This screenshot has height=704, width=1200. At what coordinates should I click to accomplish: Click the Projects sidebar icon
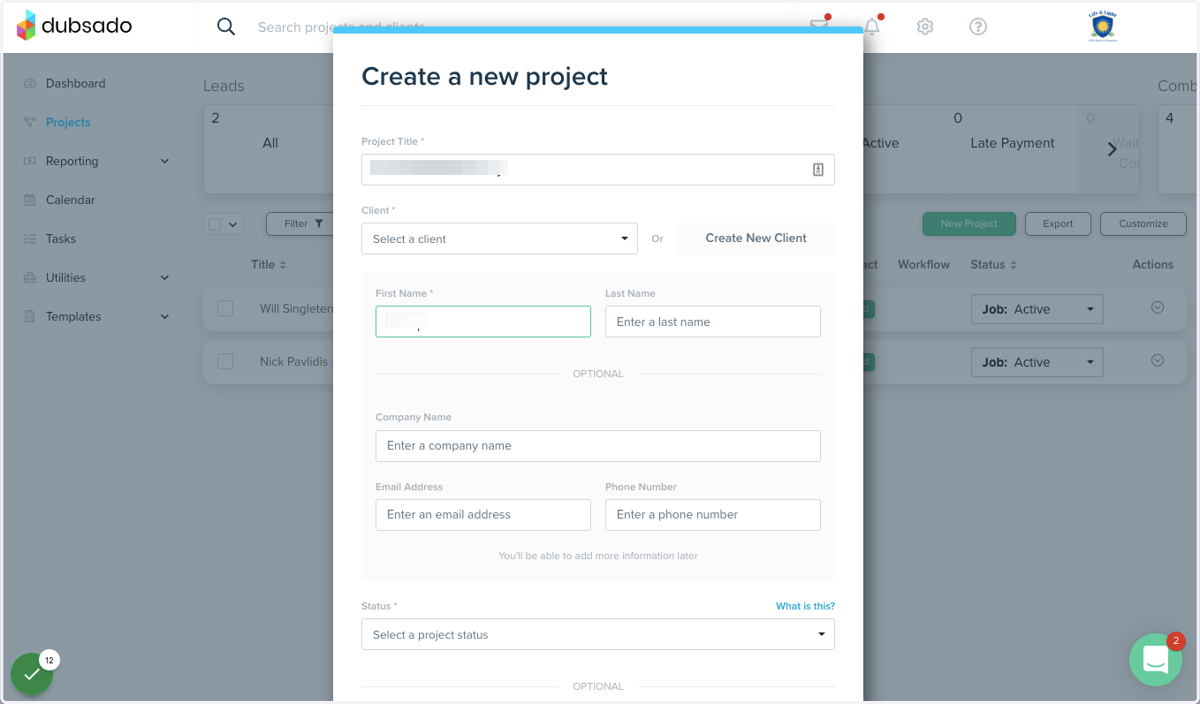point(29,122)
